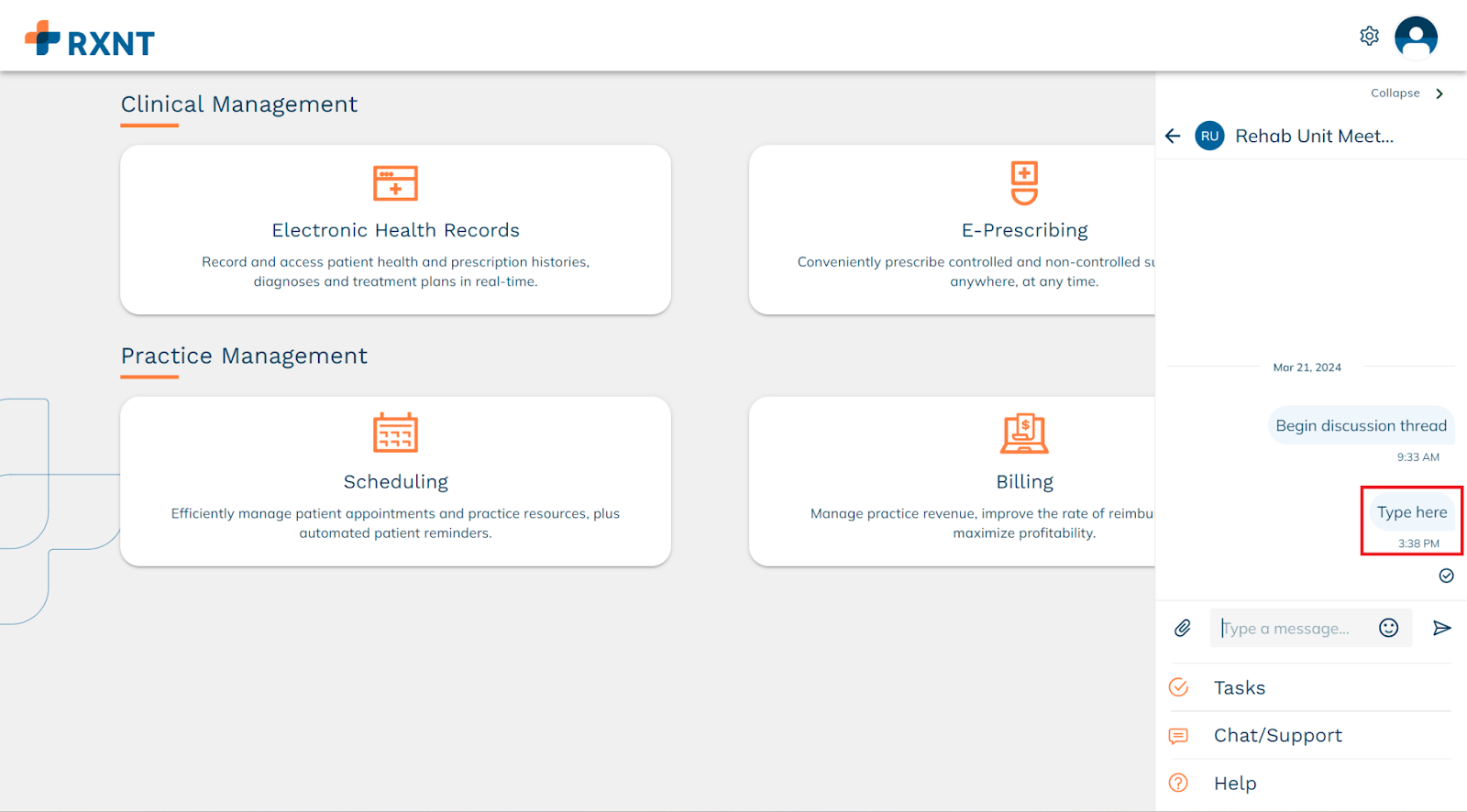Send the message with the arrow icon

pyautogui.click(x=1441, y=628)
